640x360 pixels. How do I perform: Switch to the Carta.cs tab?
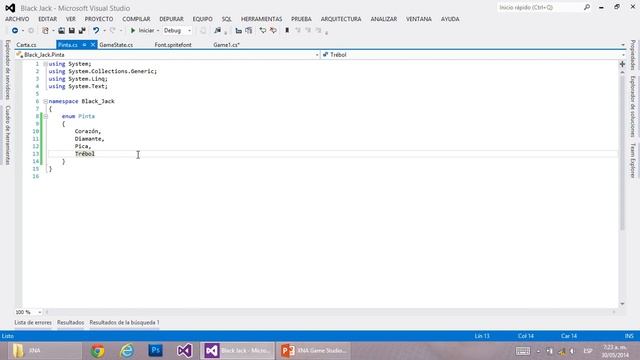27,45
